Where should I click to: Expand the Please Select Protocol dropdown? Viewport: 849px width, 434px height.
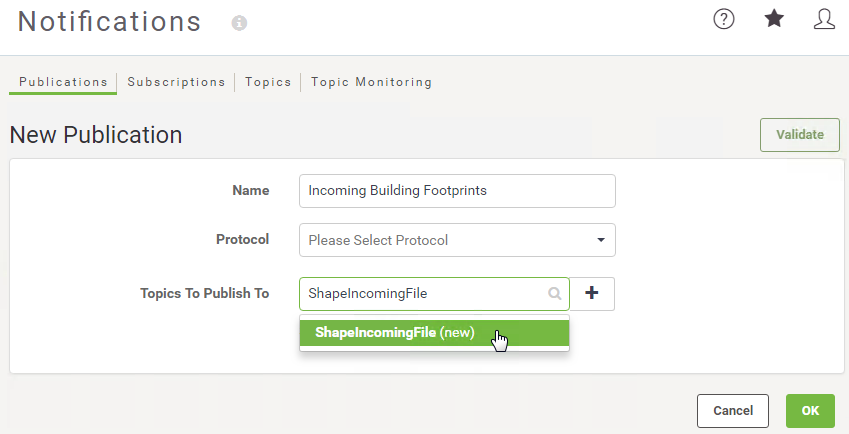(x=457, y=240)
